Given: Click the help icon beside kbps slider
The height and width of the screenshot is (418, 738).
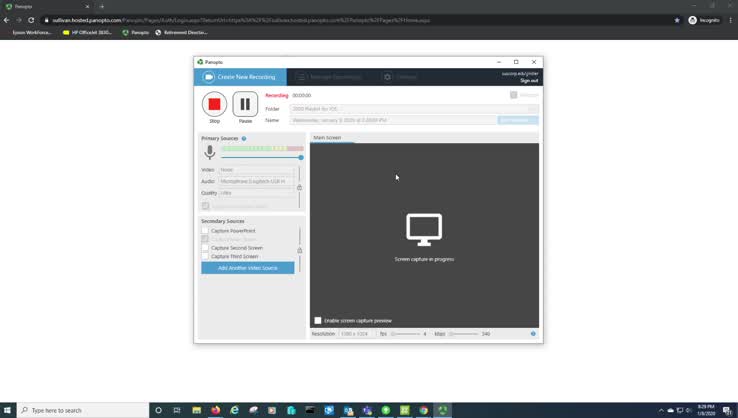Looking at the screenshot, I should point(533,334).
